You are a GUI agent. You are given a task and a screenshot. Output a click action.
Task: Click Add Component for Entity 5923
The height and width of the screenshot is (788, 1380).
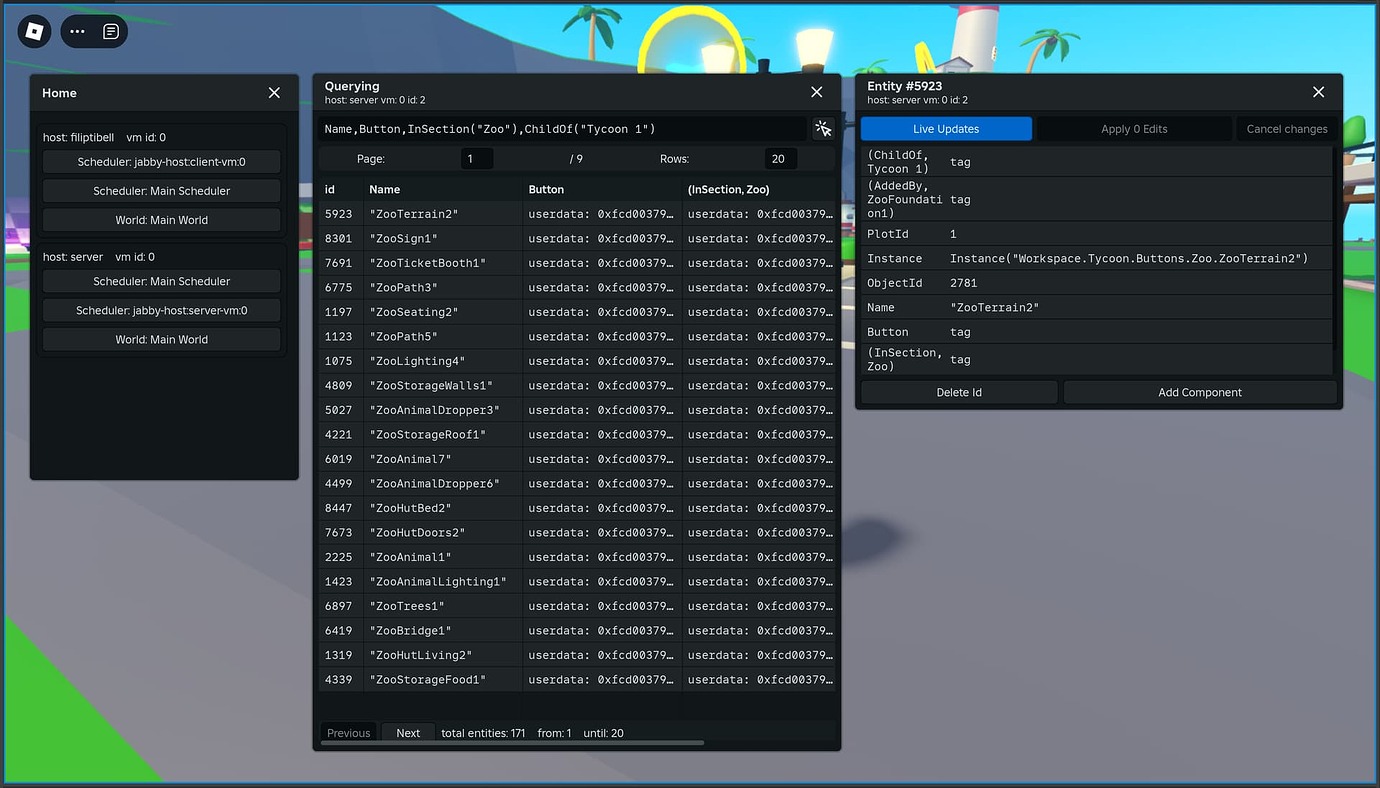[x=1199, y=391]
